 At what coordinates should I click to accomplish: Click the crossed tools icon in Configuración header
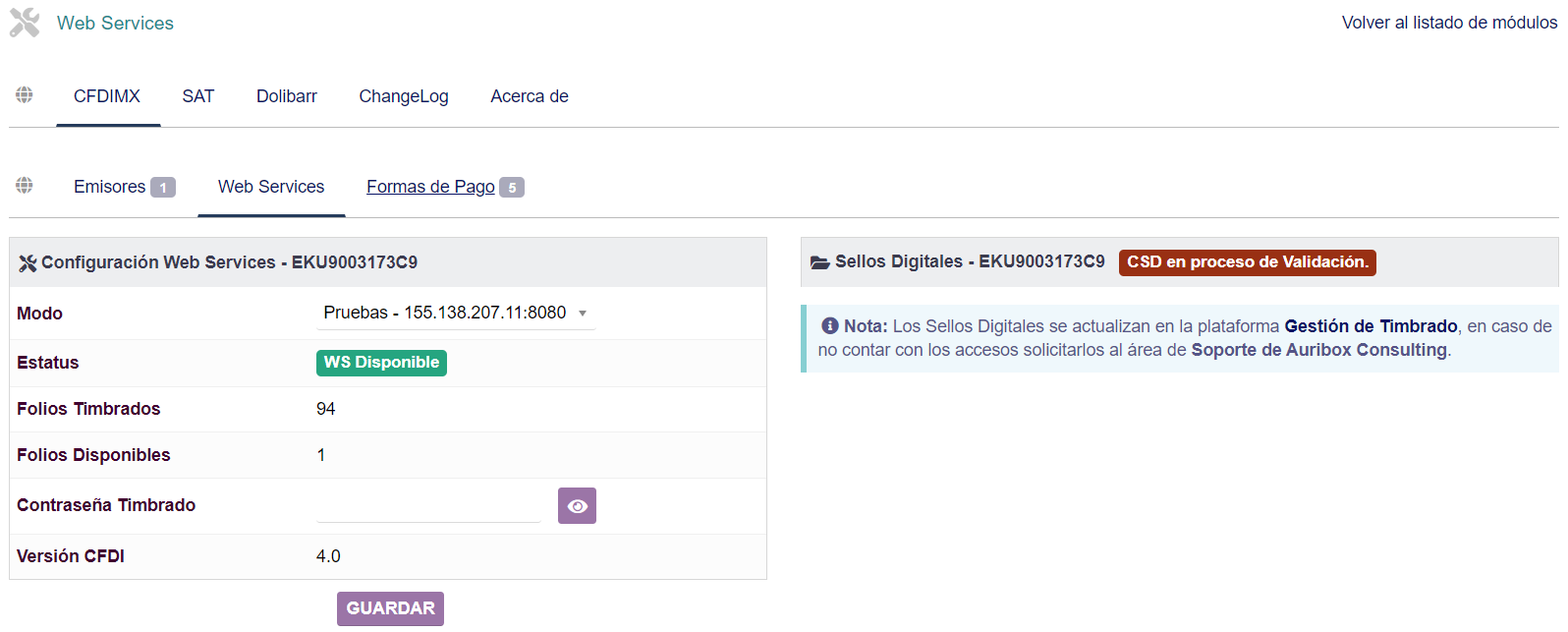click(28, 263)
